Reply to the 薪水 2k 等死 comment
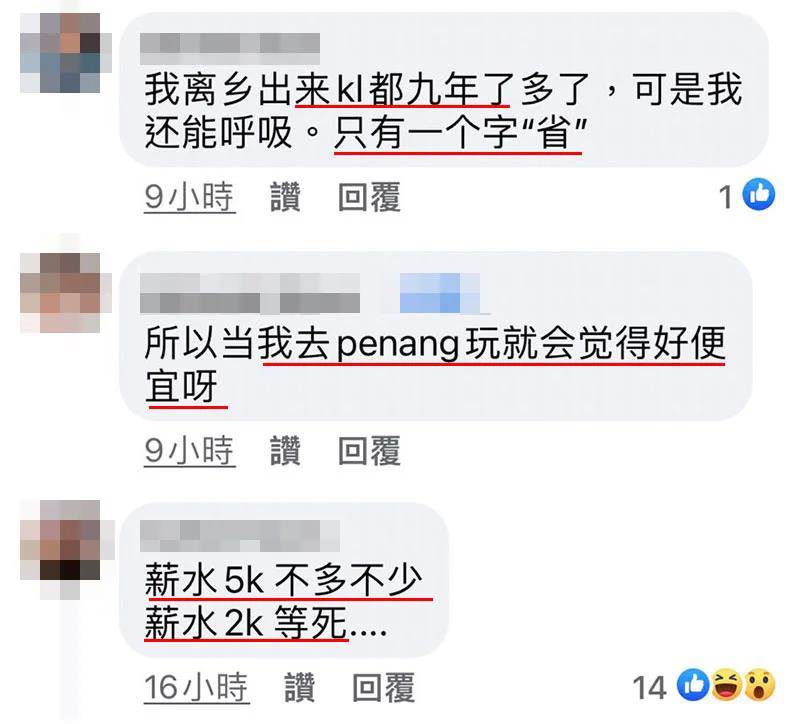Screen dimensions: 800x724 [384, 687]
